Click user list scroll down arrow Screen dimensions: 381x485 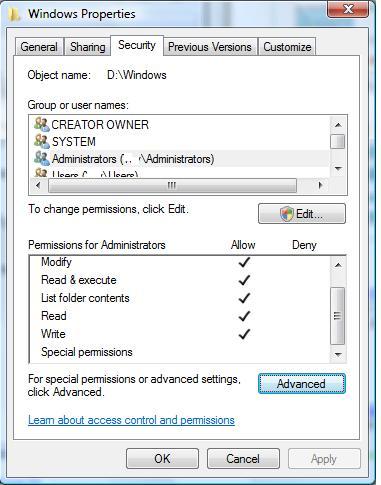[x=338, y=169]
